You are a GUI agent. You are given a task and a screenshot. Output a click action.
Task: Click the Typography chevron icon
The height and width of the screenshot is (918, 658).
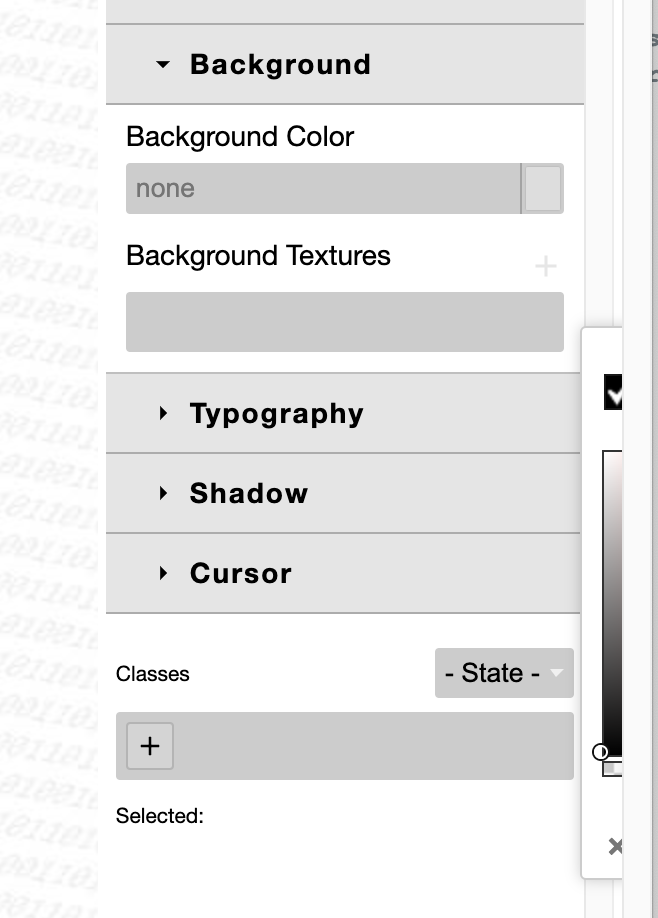tap(164, 413)
